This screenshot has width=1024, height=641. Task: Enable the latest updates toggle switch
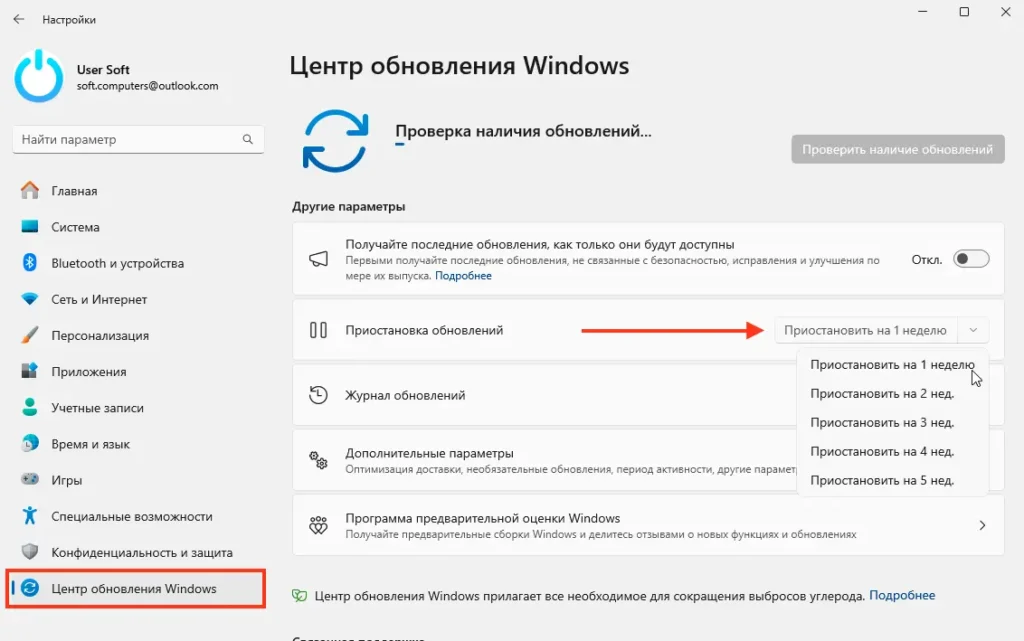[x=971, y=259]
